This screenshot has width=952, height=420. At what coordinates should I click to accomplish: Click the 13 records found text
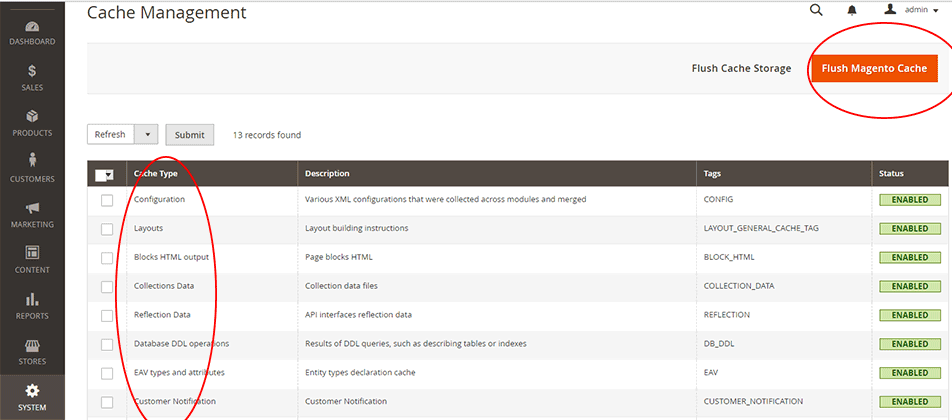tap(267, 135)
